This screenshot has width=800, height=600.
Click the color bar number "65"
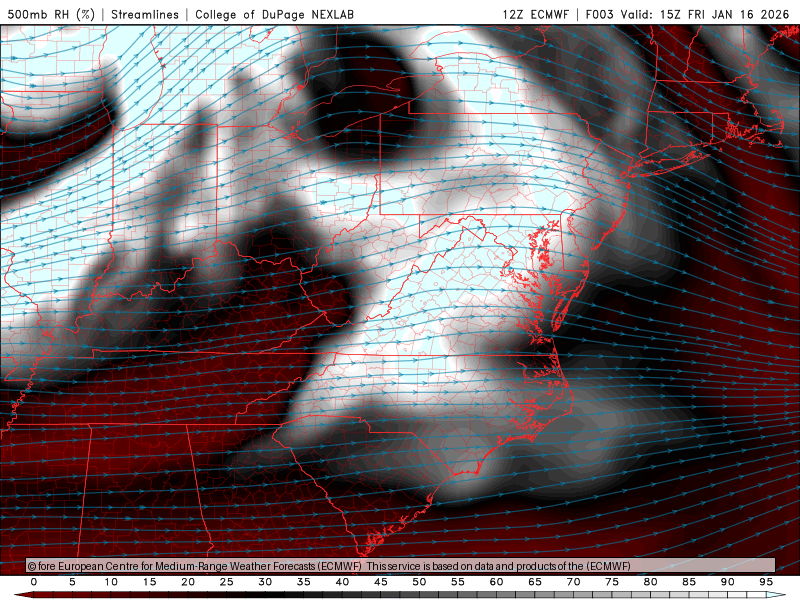[x=535, y=582]
